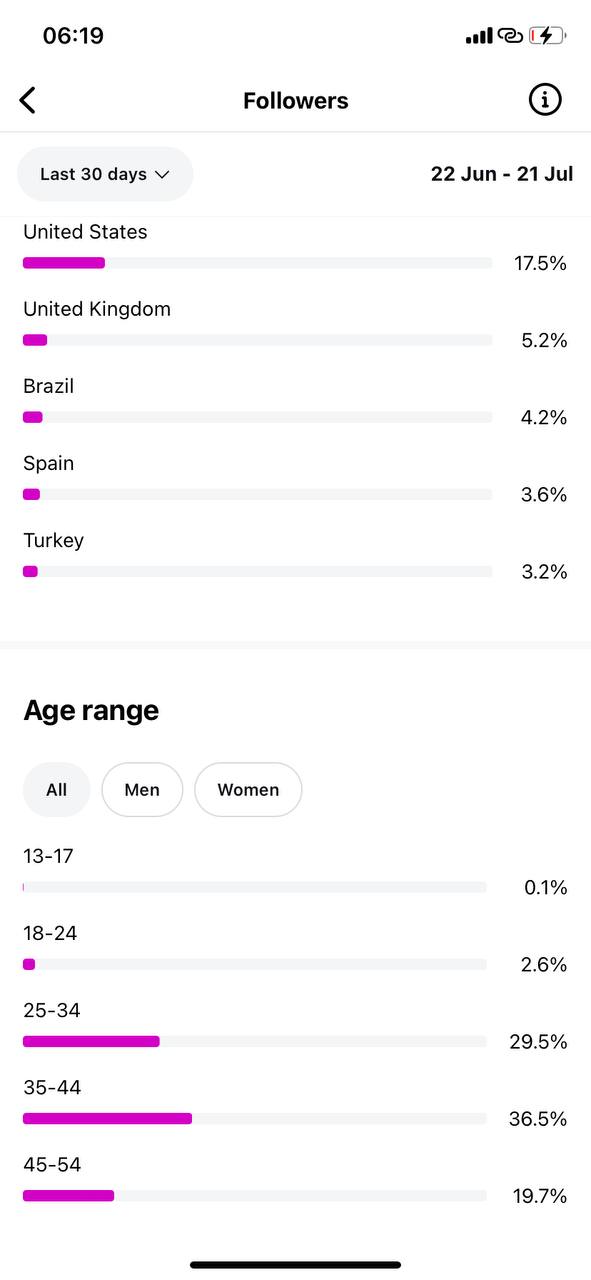Screen dimensions: 591x1280
Task: Tap the Brazil country label
Action: click(49, 386)
